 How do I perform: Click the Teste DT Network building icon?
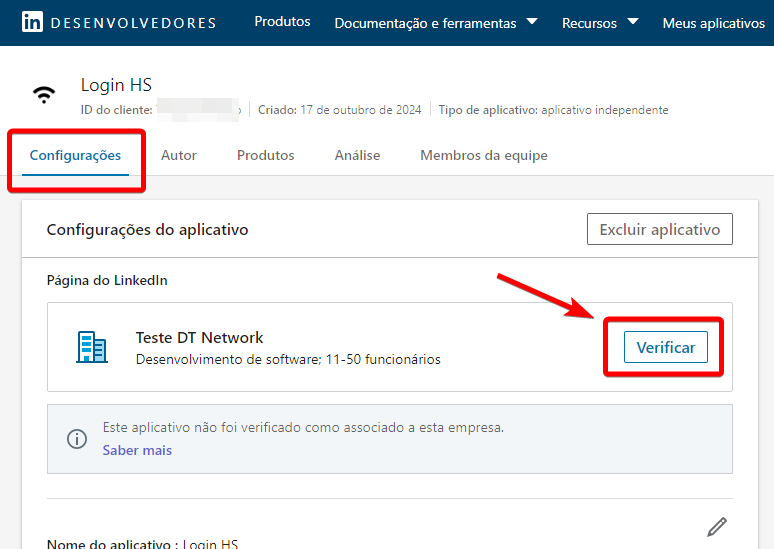92,347
